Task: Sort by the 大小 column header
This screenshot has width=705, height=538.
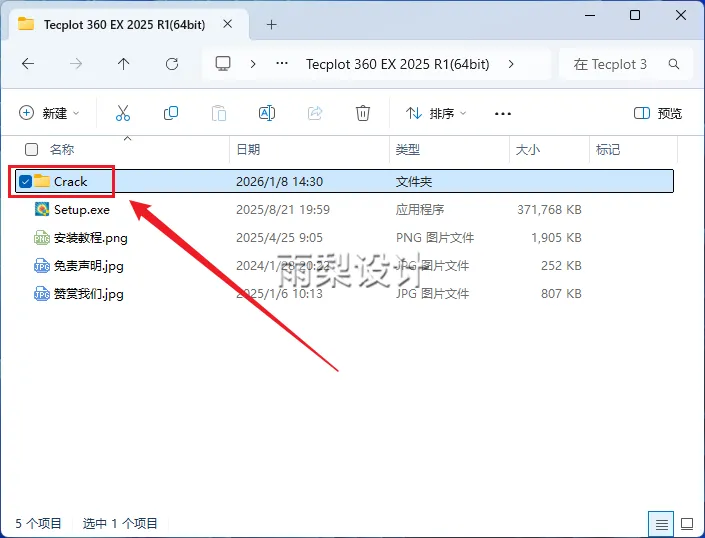Action: pos(527,149)
